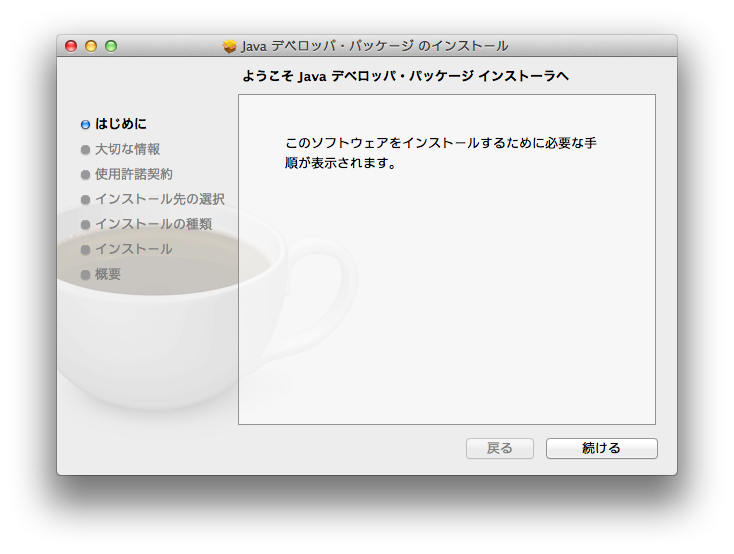734x554 pixels.
Task: Minimize the installer with yellow button
Action: click(91, 46)
